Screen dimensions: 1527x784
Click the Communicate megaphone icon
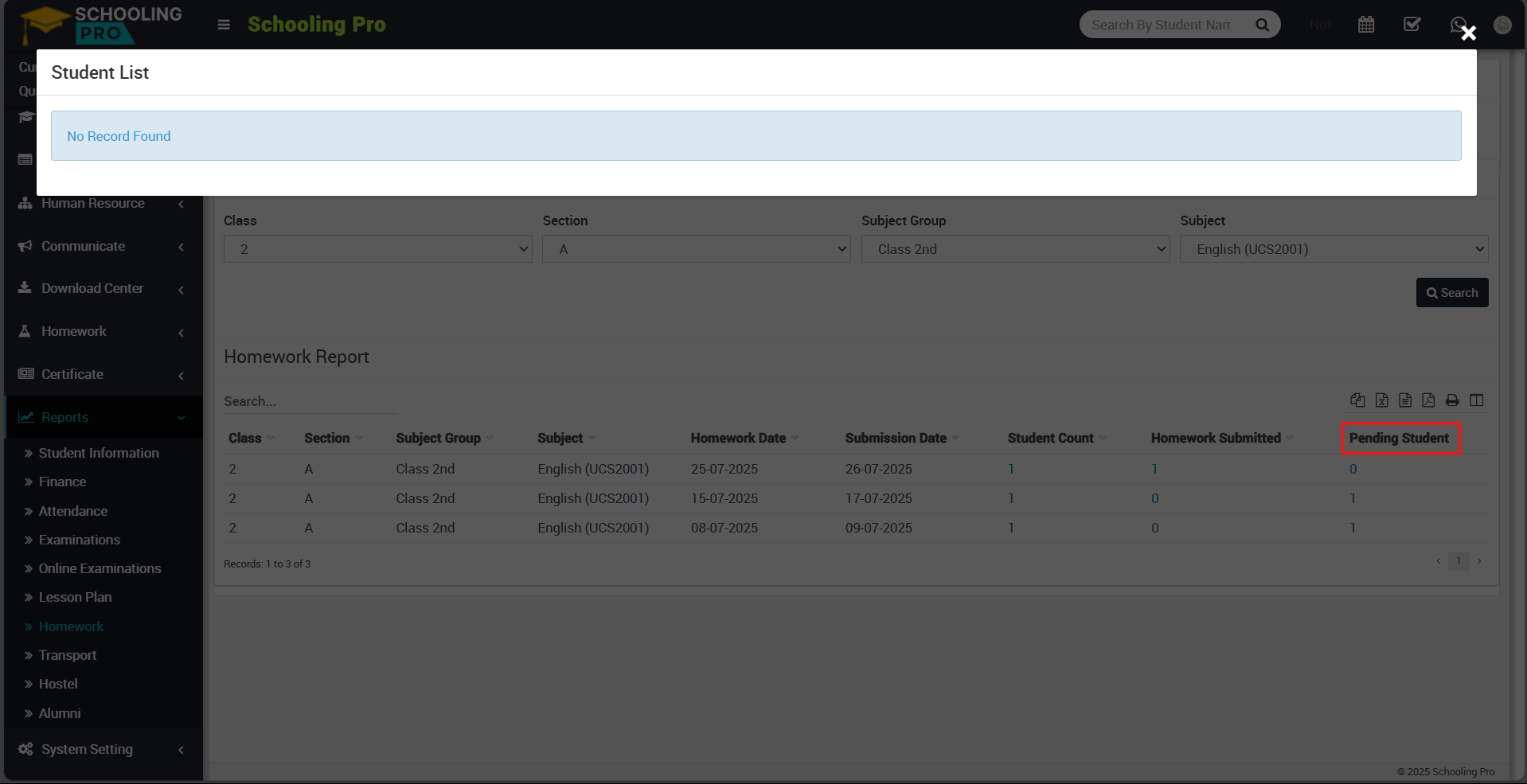tap(25, 246)
